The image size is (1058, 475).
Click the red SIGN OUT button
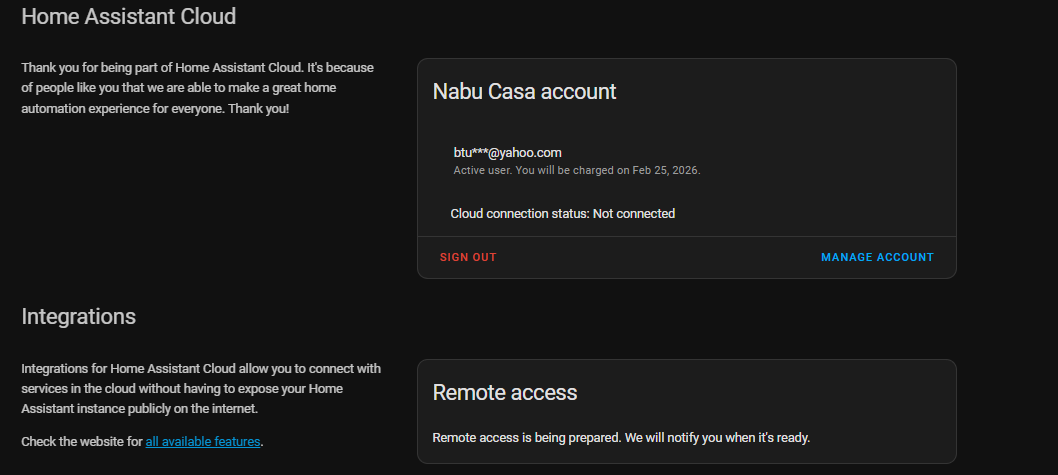tap(468, 257)
